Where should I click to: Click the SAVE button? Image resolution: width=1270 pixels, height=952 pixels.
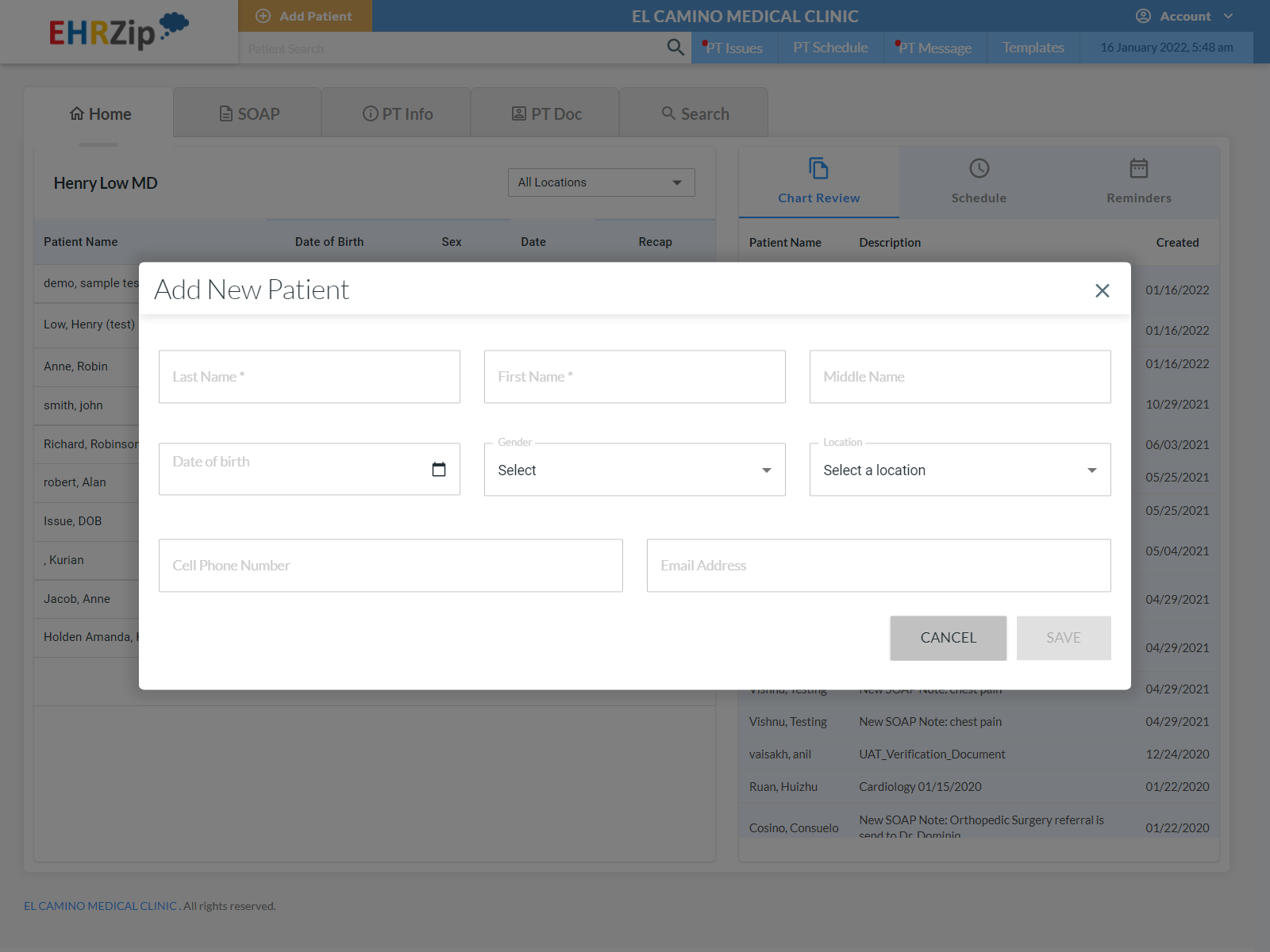[1064, 638]
